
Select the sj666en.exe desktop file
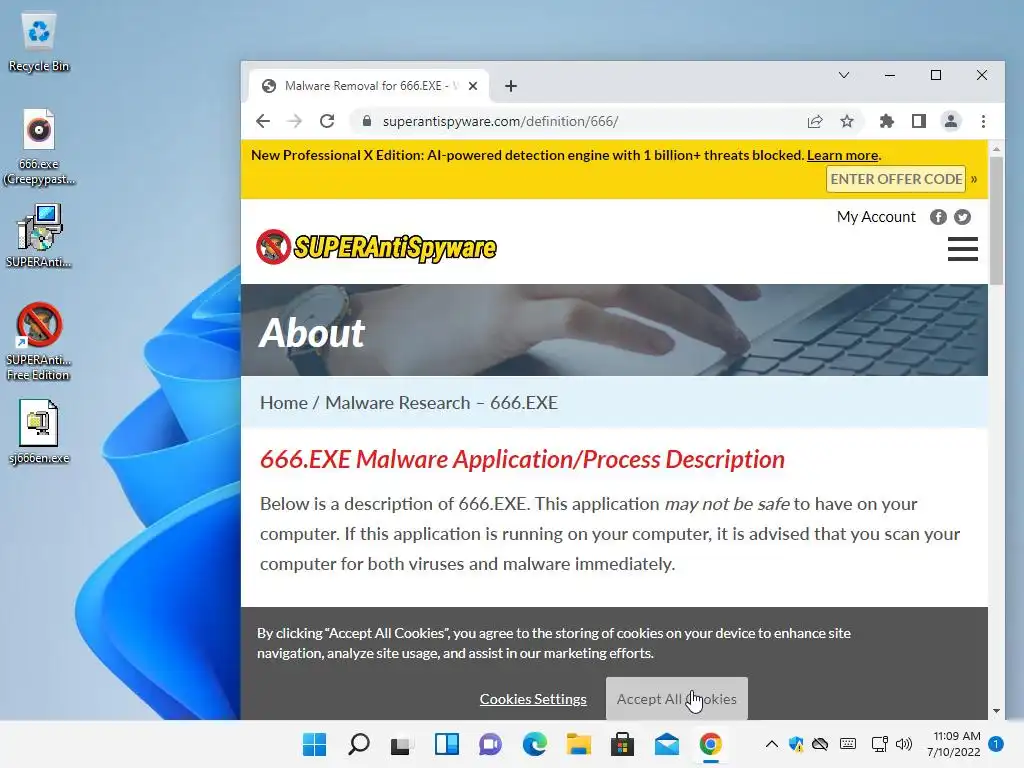point(39,432)
